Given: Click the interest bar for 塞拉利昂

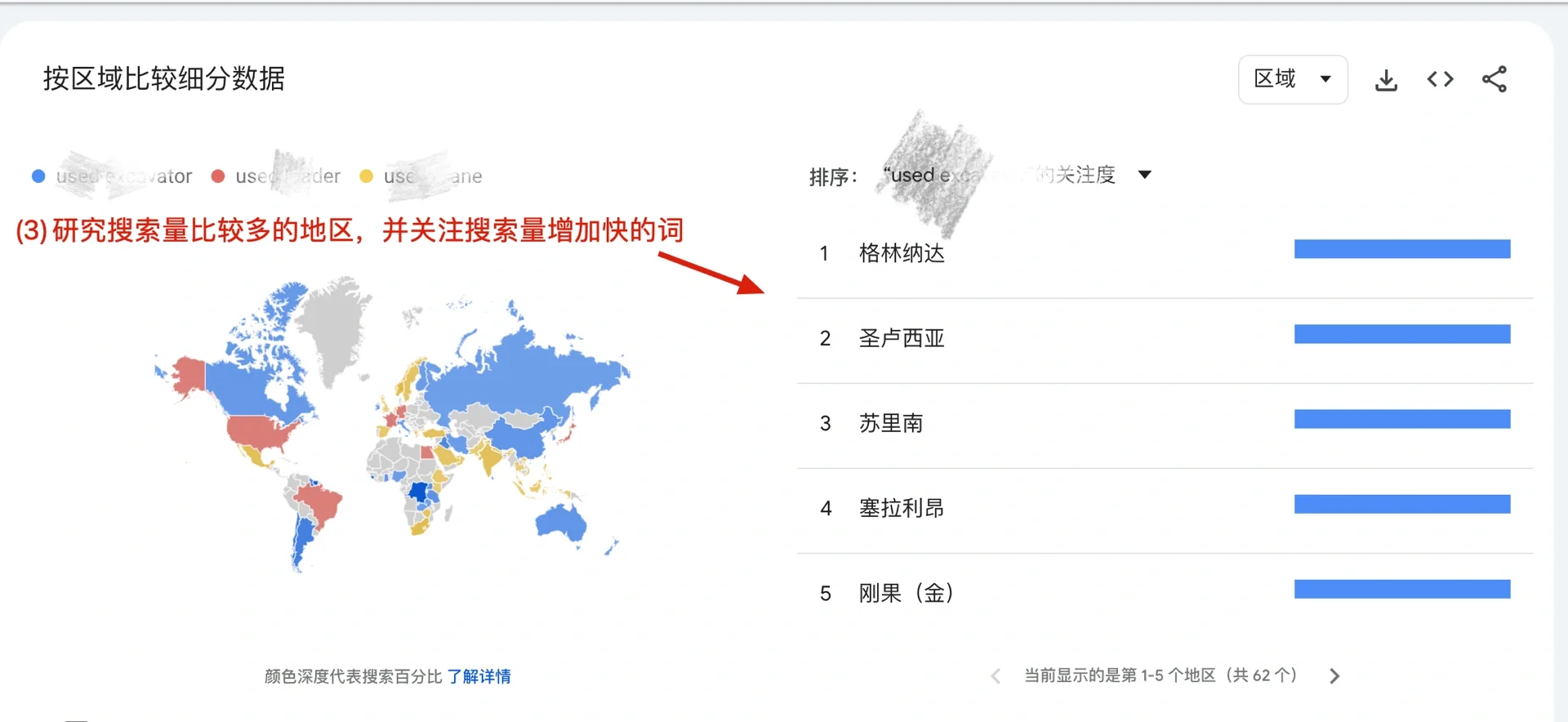Looking at the screenshot, I should pyautogui.click(x=1402, y=504).
